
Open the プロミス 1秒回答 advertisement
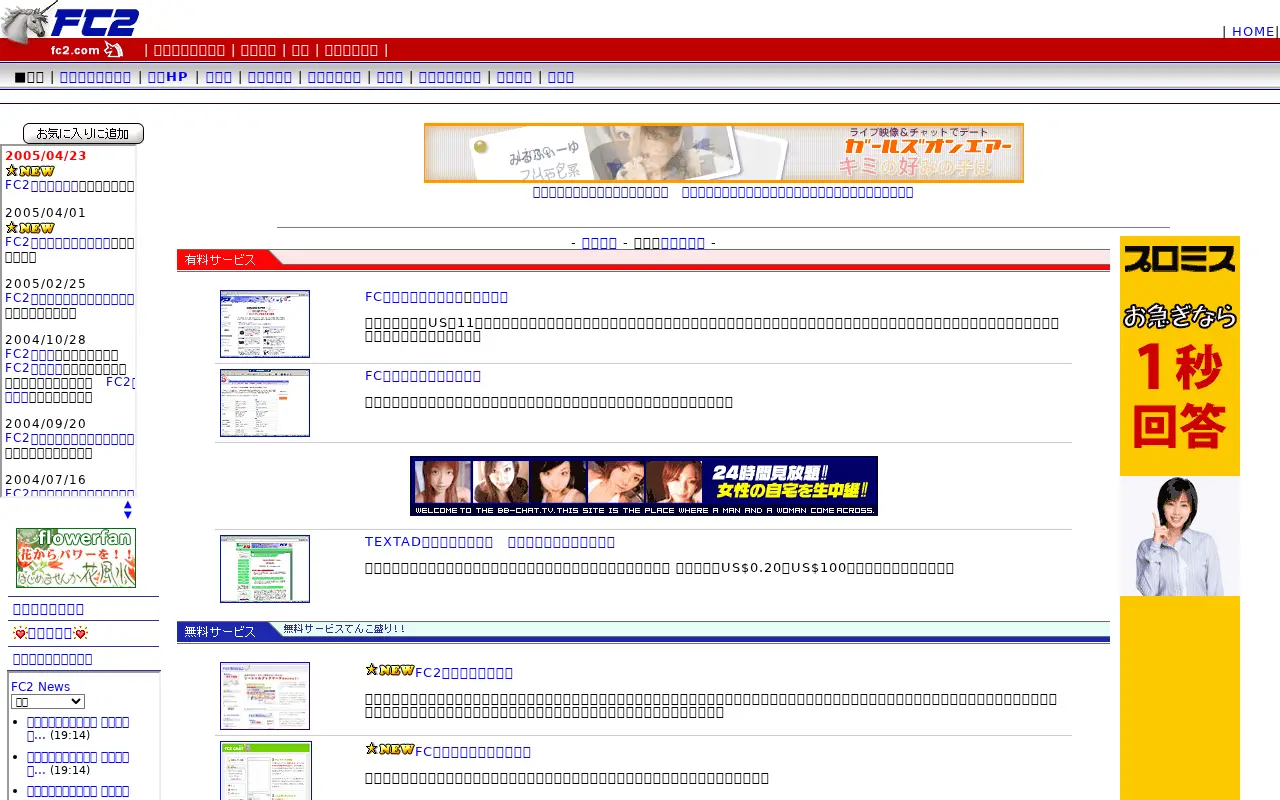click(1180, 518)
